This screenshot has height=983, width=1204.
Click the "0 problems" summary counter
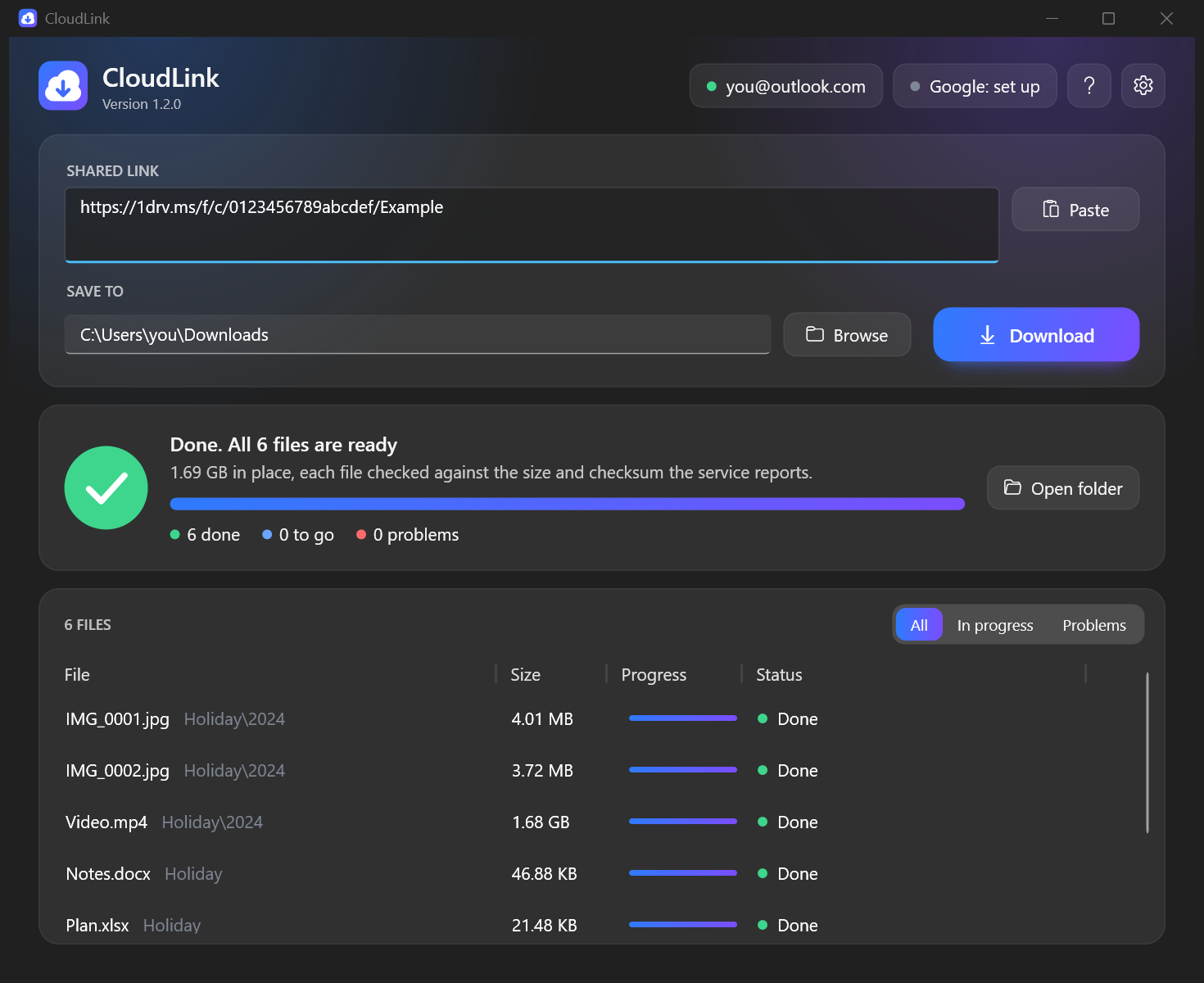(x=407, y=535)
